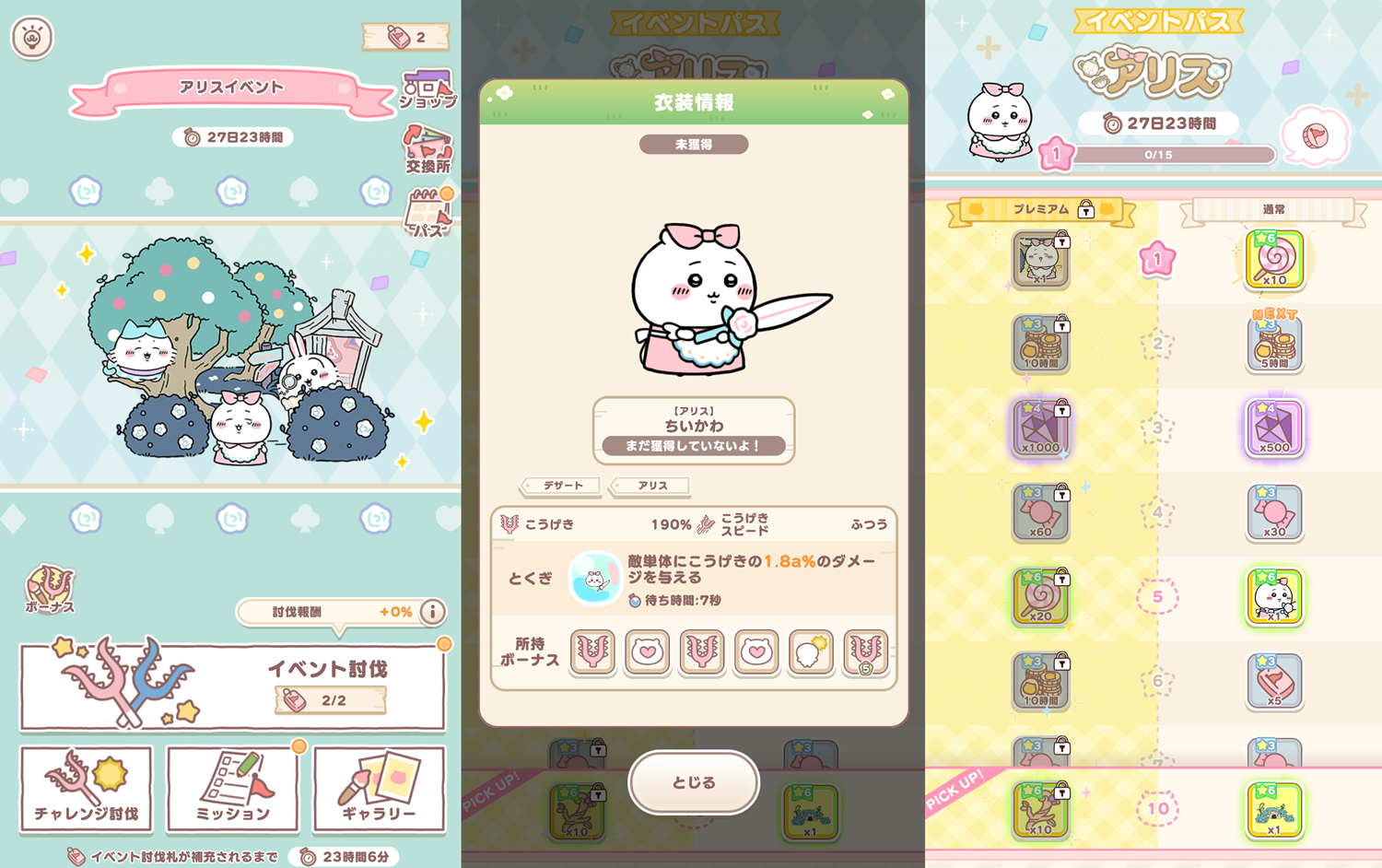Close the dialog with とじる

[694, 782]
